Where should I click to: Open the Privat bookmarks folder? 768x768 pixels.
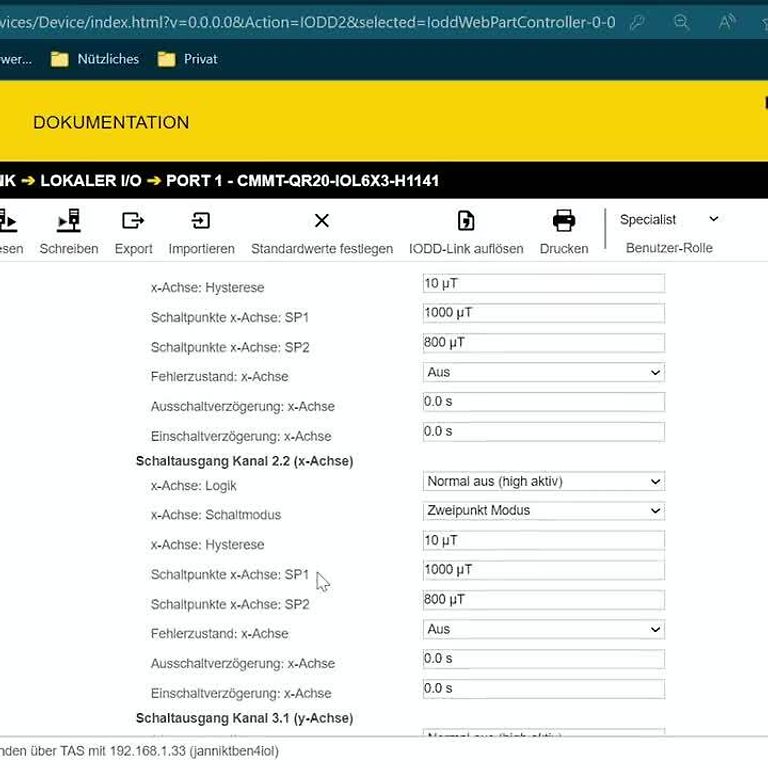click(189, 59)
